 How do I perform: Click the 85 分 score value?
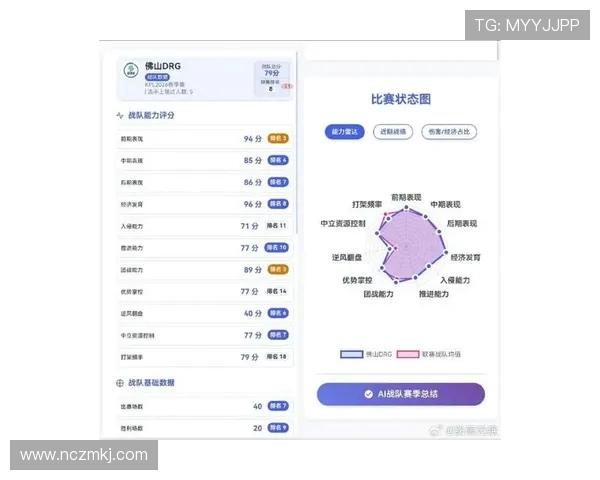pos(253,160)
